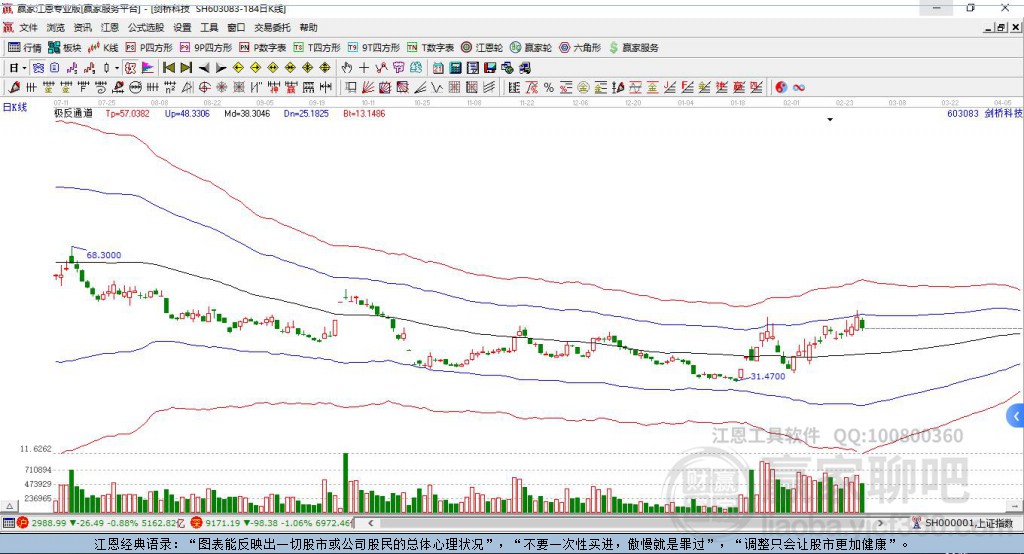The height and width of the screenshot is (554, 1024).
Task: Open the calendar icon showing 21
Action: click(438, 68)
